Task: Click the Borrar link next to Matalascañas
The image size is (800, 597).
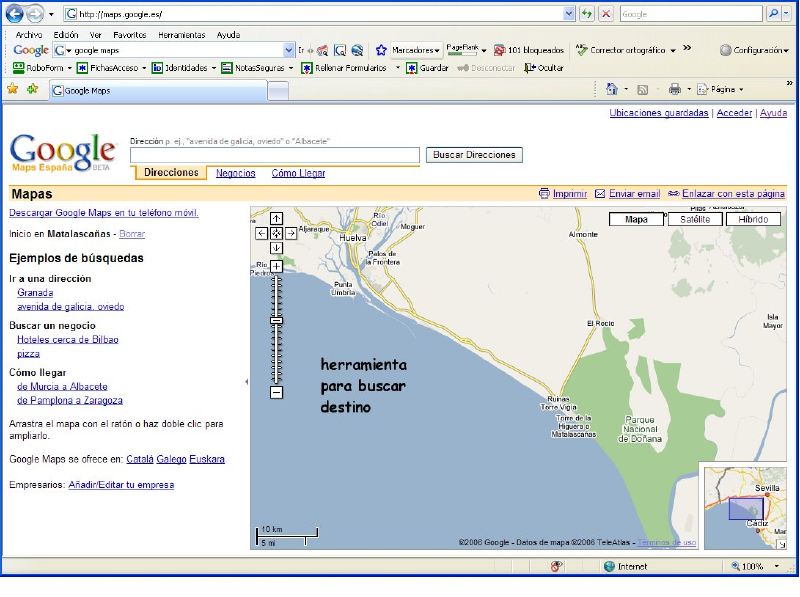Action: [x=132, y=234]
